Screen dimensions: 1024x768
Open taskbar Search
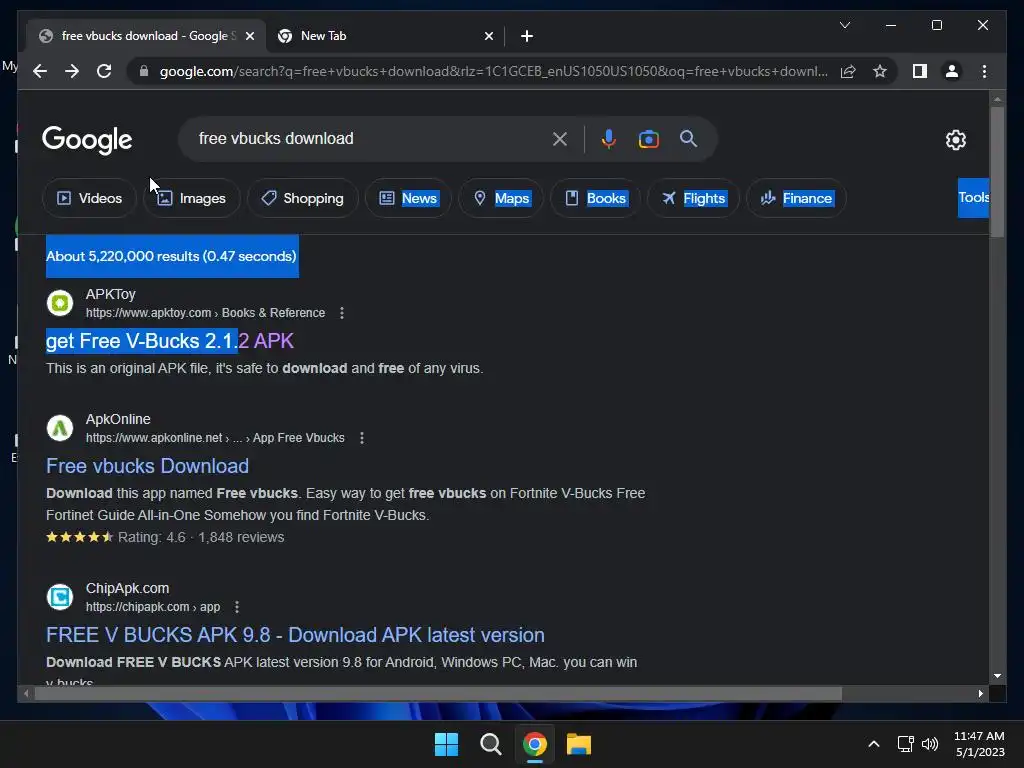[x=490, y=744]
